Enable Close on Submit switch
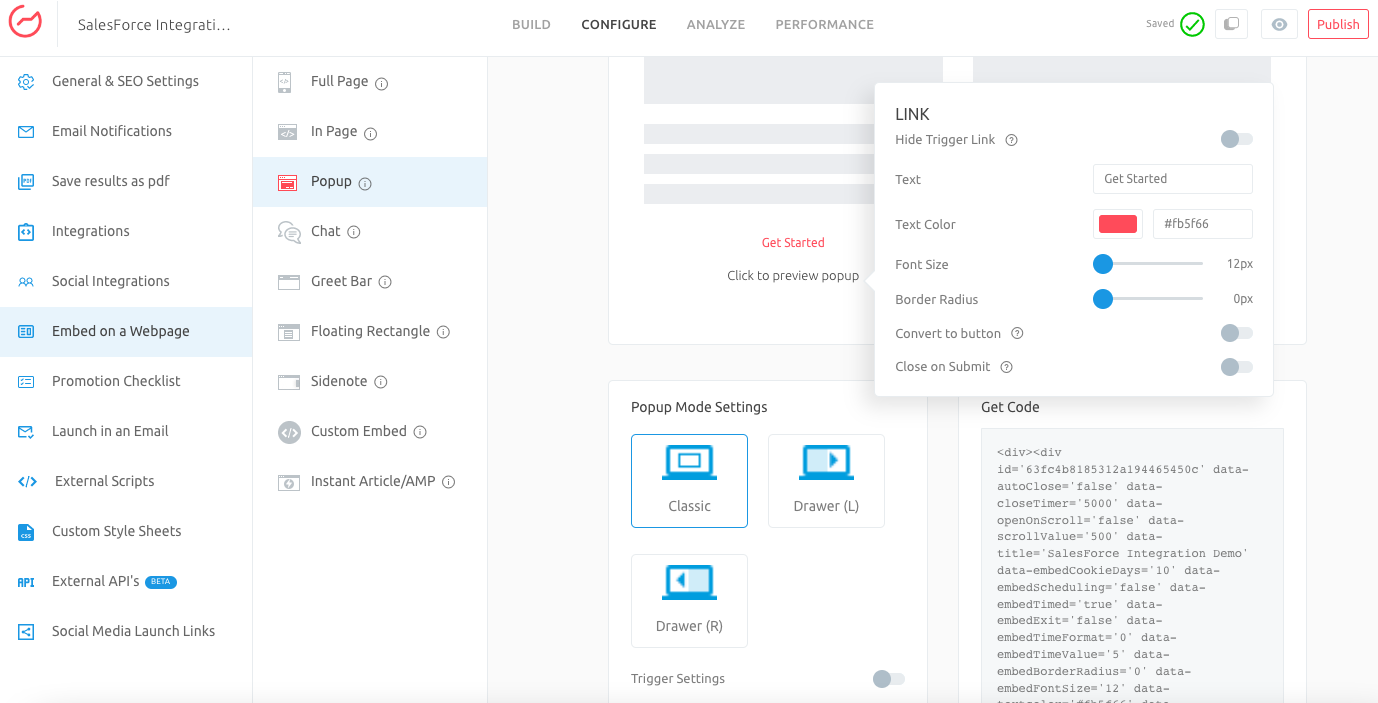The width and height of the screenshot is (1378, 703). 1237,367
